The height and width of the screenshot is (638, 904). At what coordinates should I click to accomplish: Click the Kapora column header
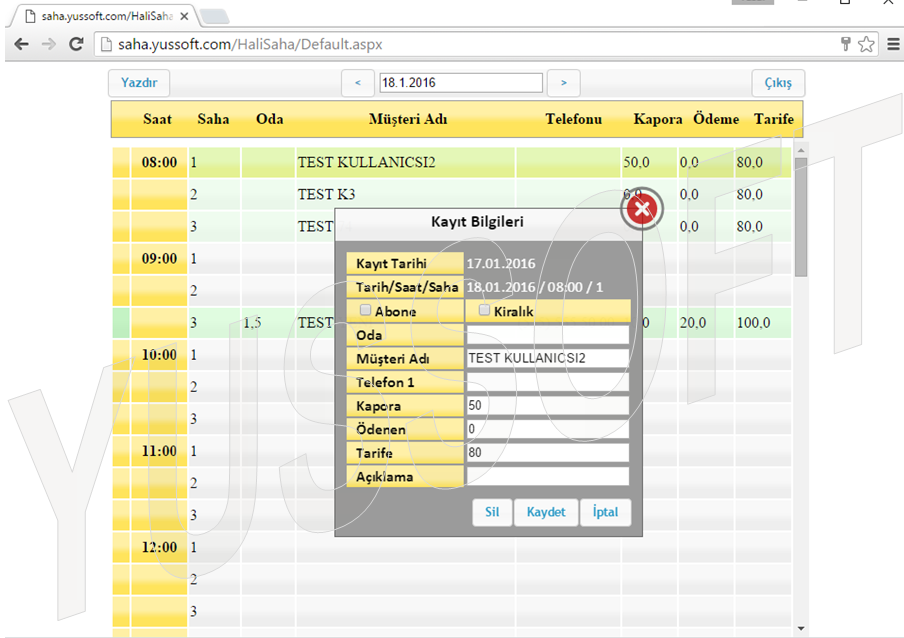[658, 119]
